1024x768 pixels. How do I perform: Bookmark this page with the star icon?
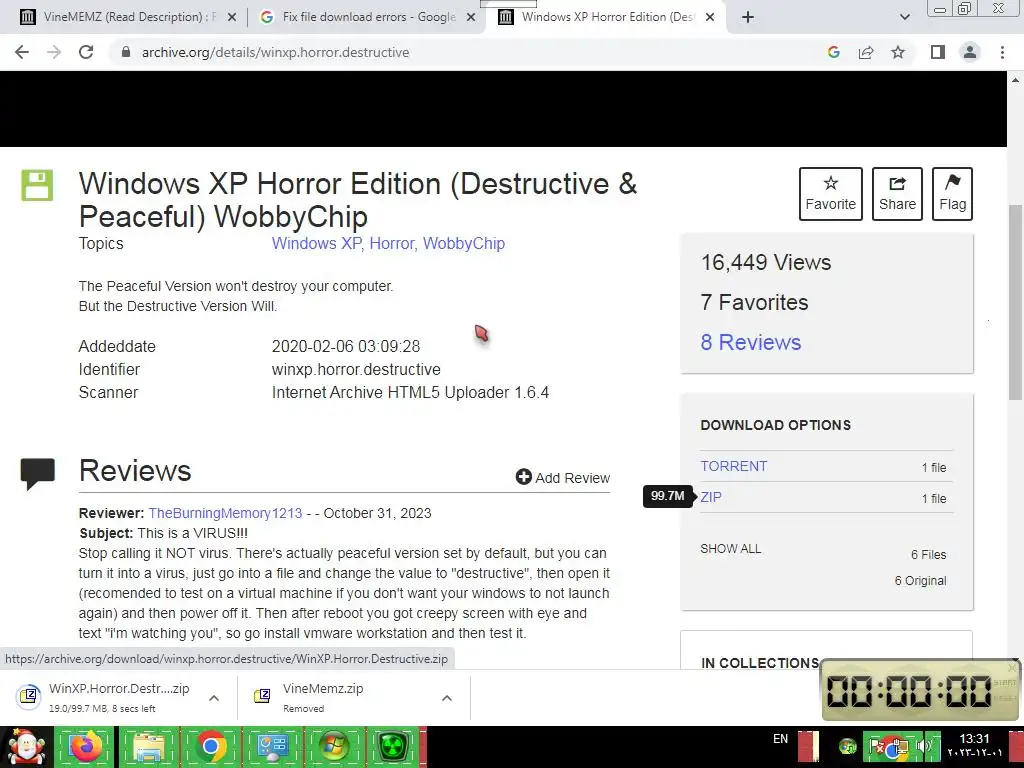[x=898, y=52]
